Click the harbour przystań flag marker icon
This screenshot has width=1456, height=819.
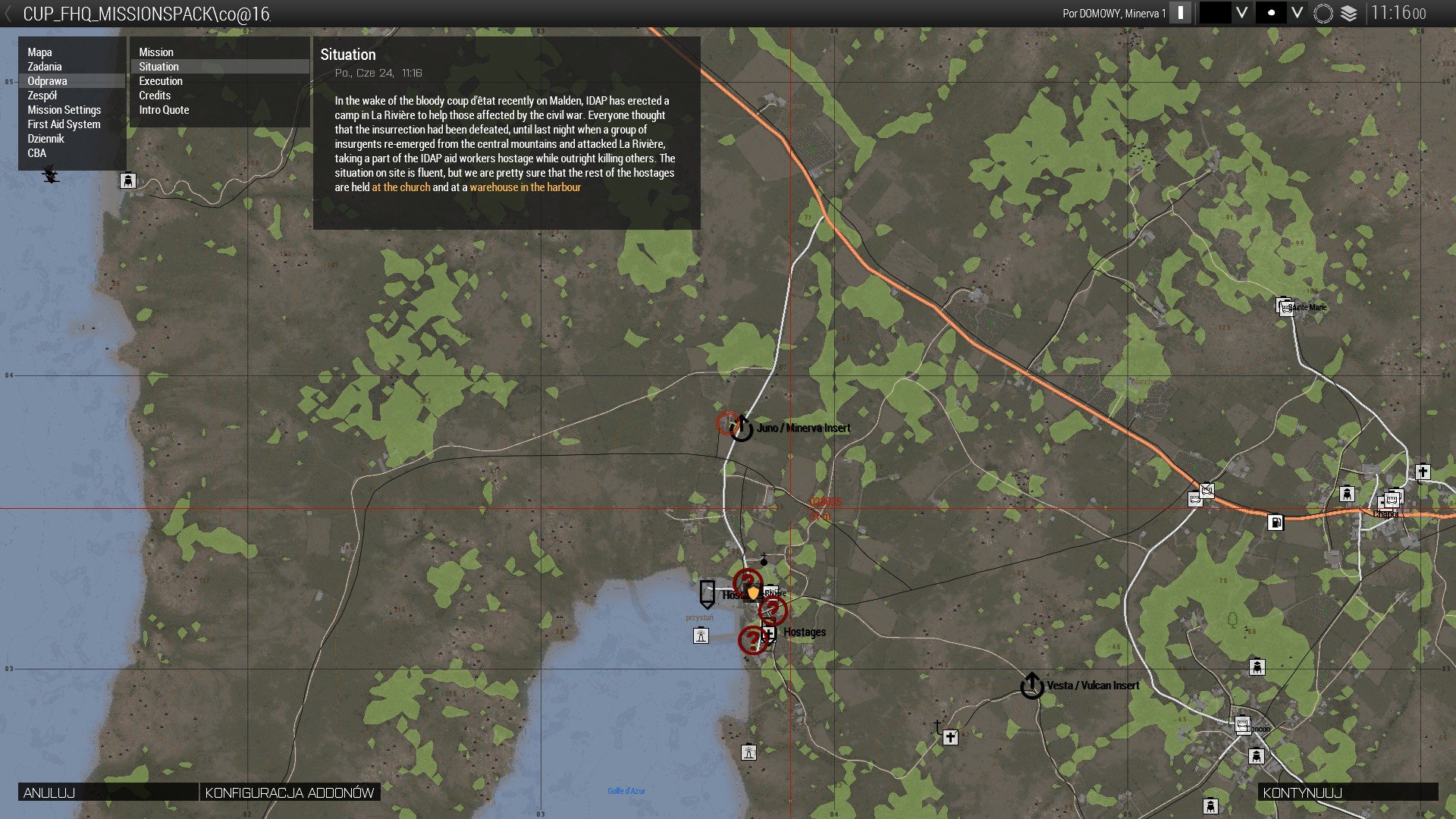click(707, 594)
